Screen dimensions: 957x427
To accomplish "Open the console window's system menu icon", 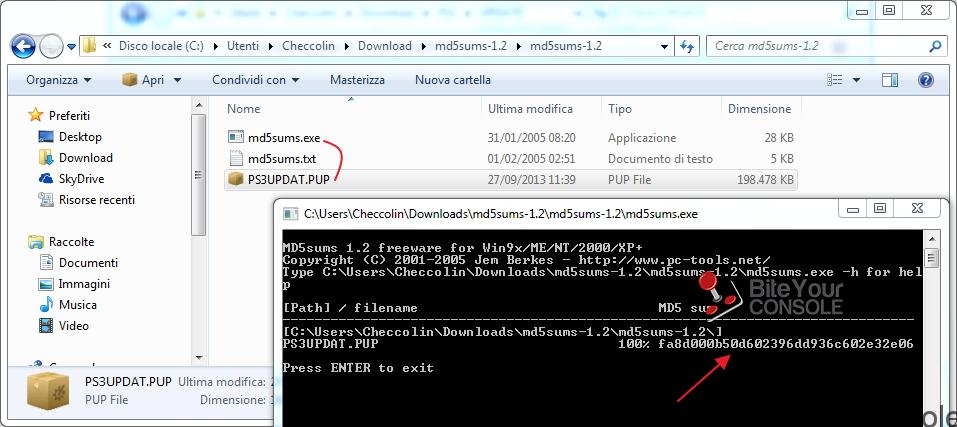I will (x=291, y=214).
